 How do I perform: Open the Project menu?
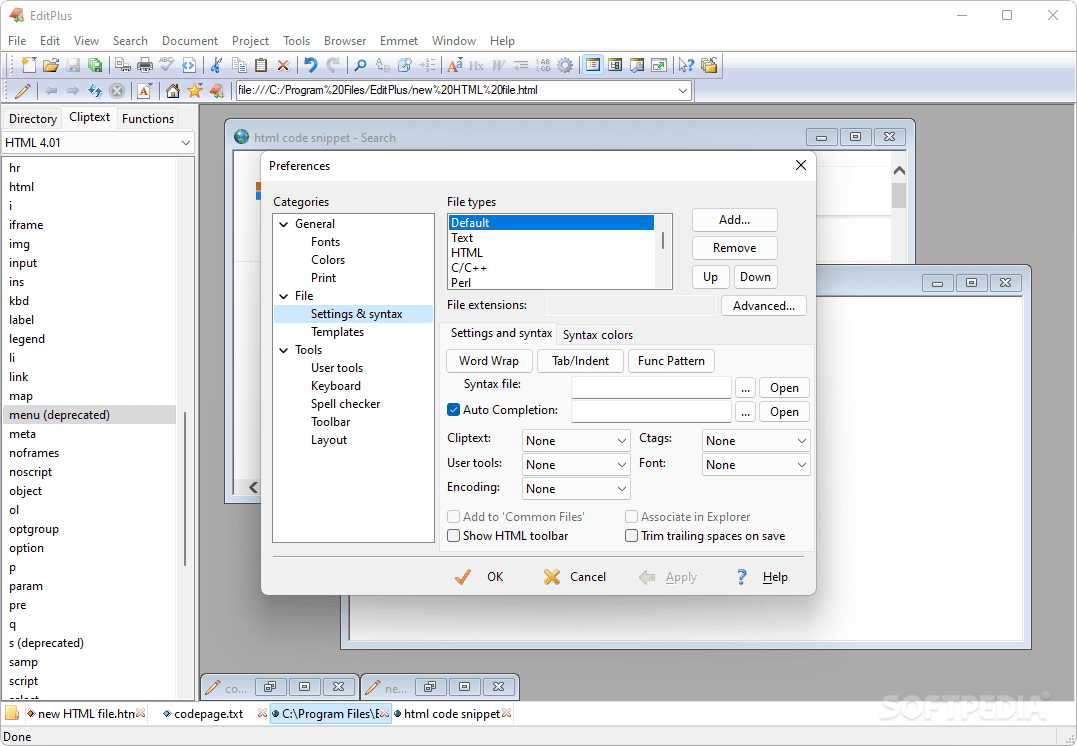coord(250,41)
